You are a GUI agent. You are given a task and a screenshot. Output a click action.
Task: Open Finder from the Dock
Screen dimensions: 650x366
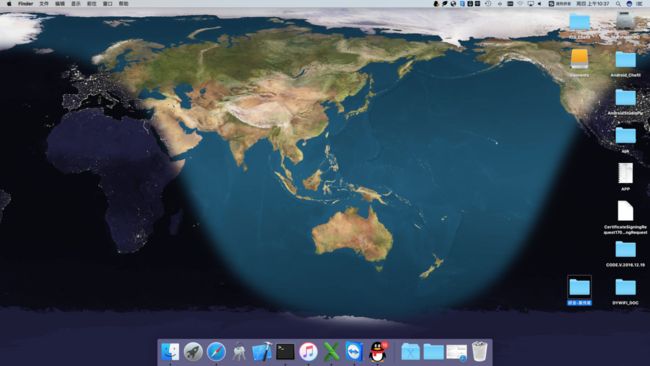(x=170, y=351)
